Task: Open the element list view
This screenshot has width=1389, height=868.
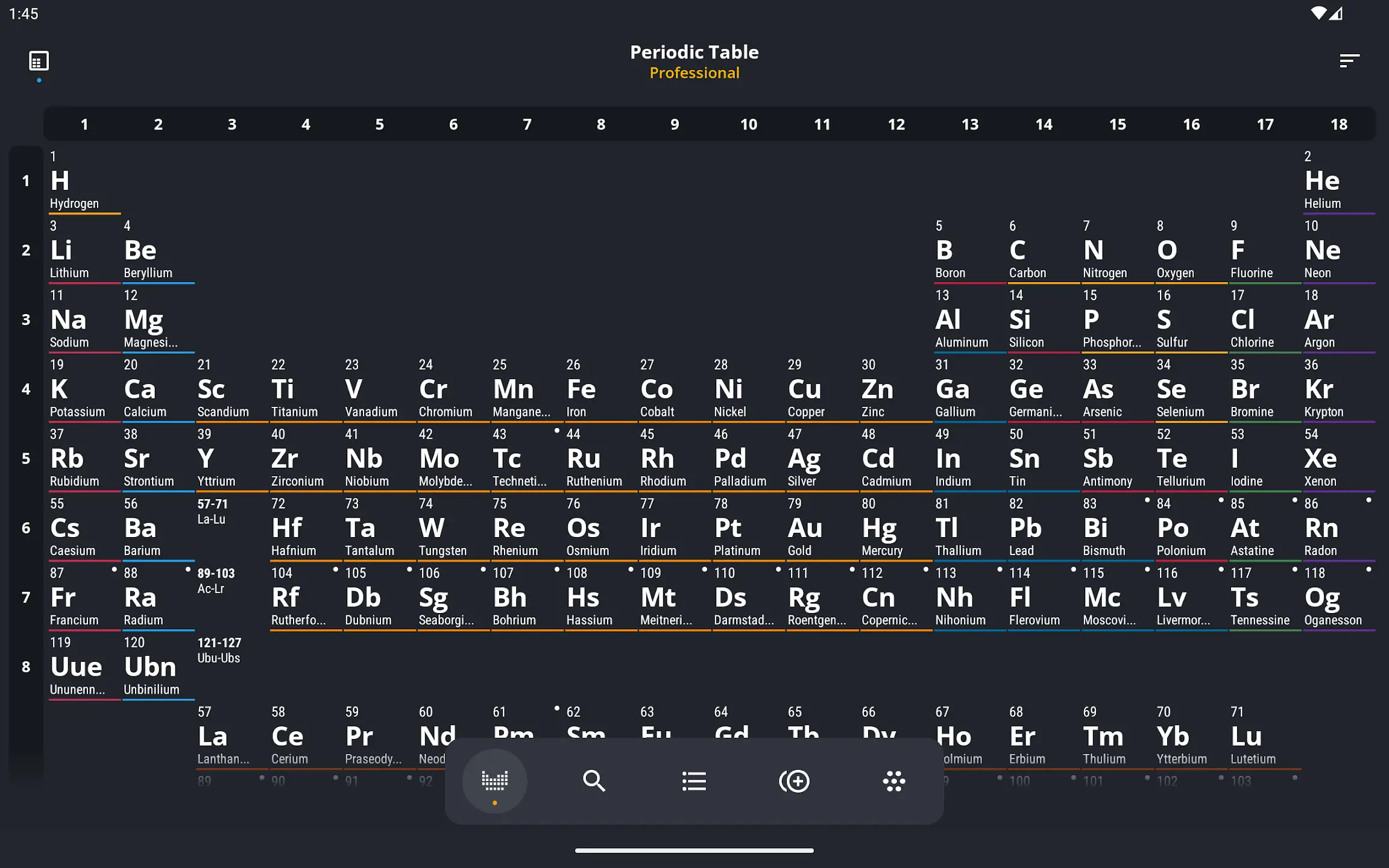Action: tap(694, 781)
